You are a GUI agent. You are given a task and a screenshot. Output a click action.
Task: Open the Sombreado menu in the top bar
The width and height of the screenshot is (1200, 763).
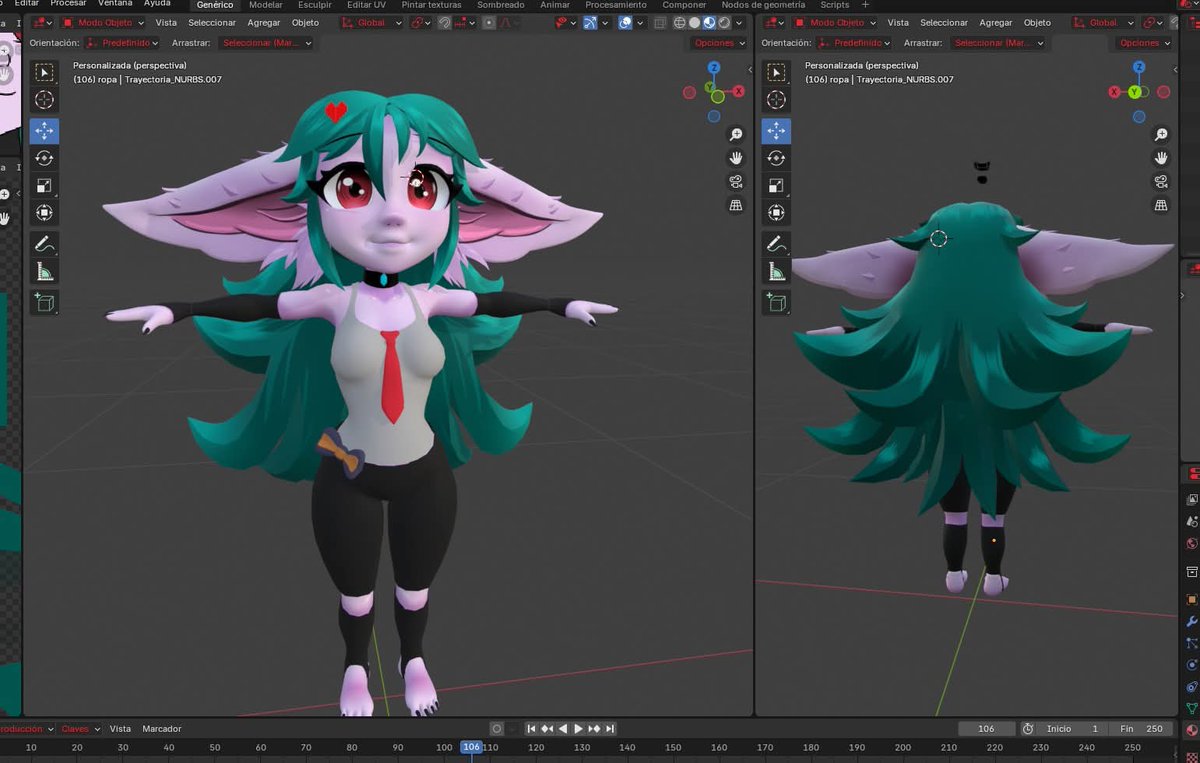[x=500, y=5]
